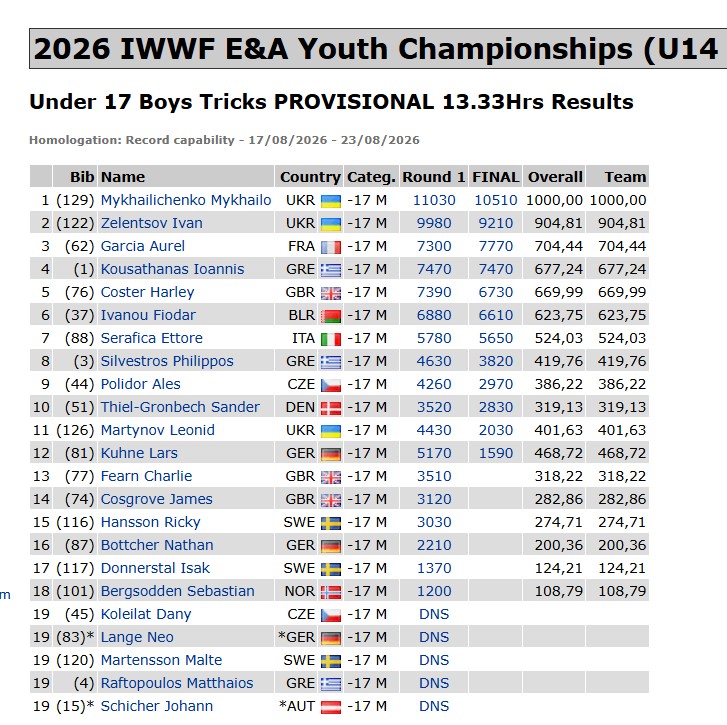Open Martynov Leonid's Round 1 score 4430
Screen dimensions: 727x725
pos(434,430)
